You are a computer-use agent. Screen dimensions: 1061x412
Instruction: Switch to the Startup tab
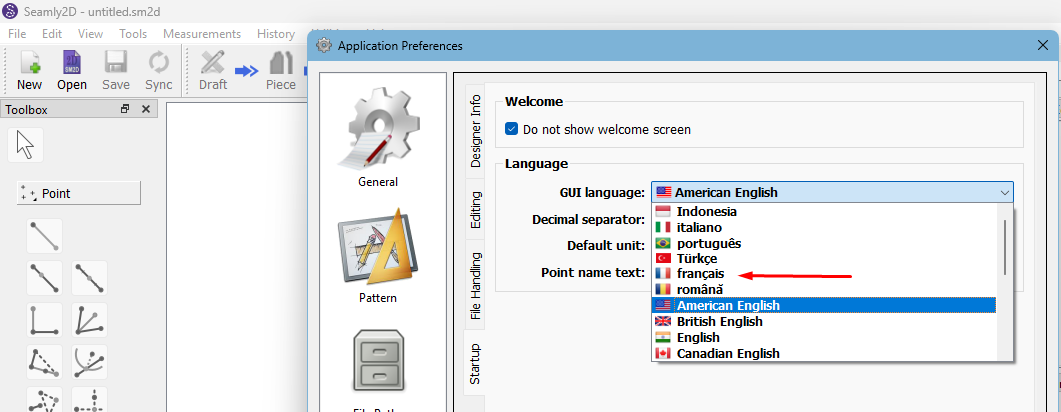point(476,364)
